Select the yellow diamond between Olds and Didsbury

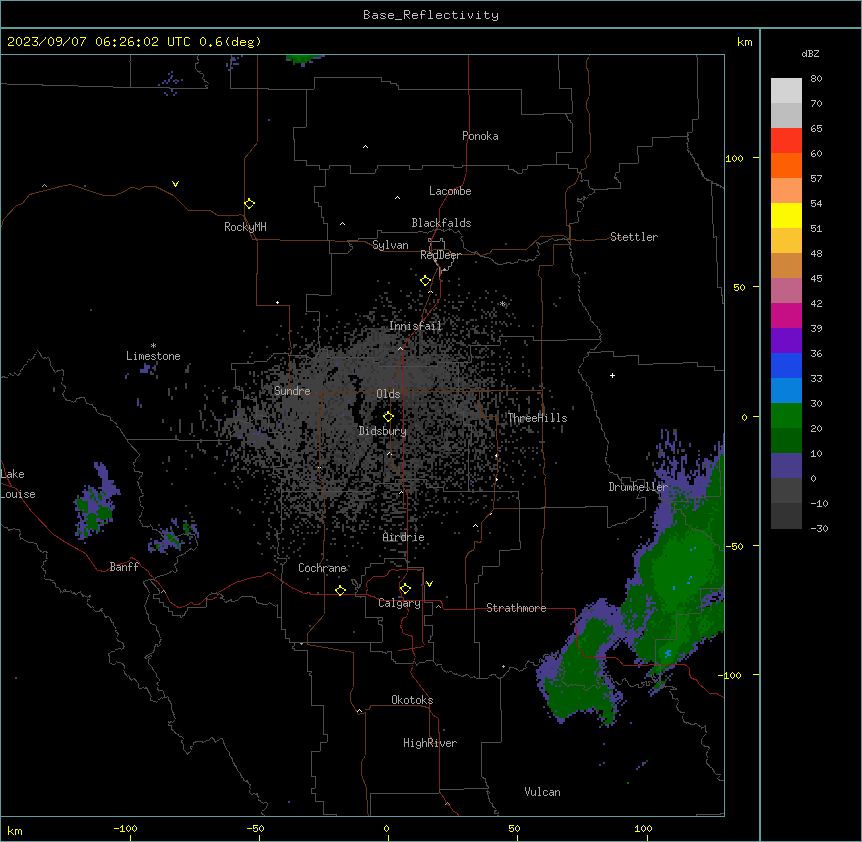pos(389,417)
